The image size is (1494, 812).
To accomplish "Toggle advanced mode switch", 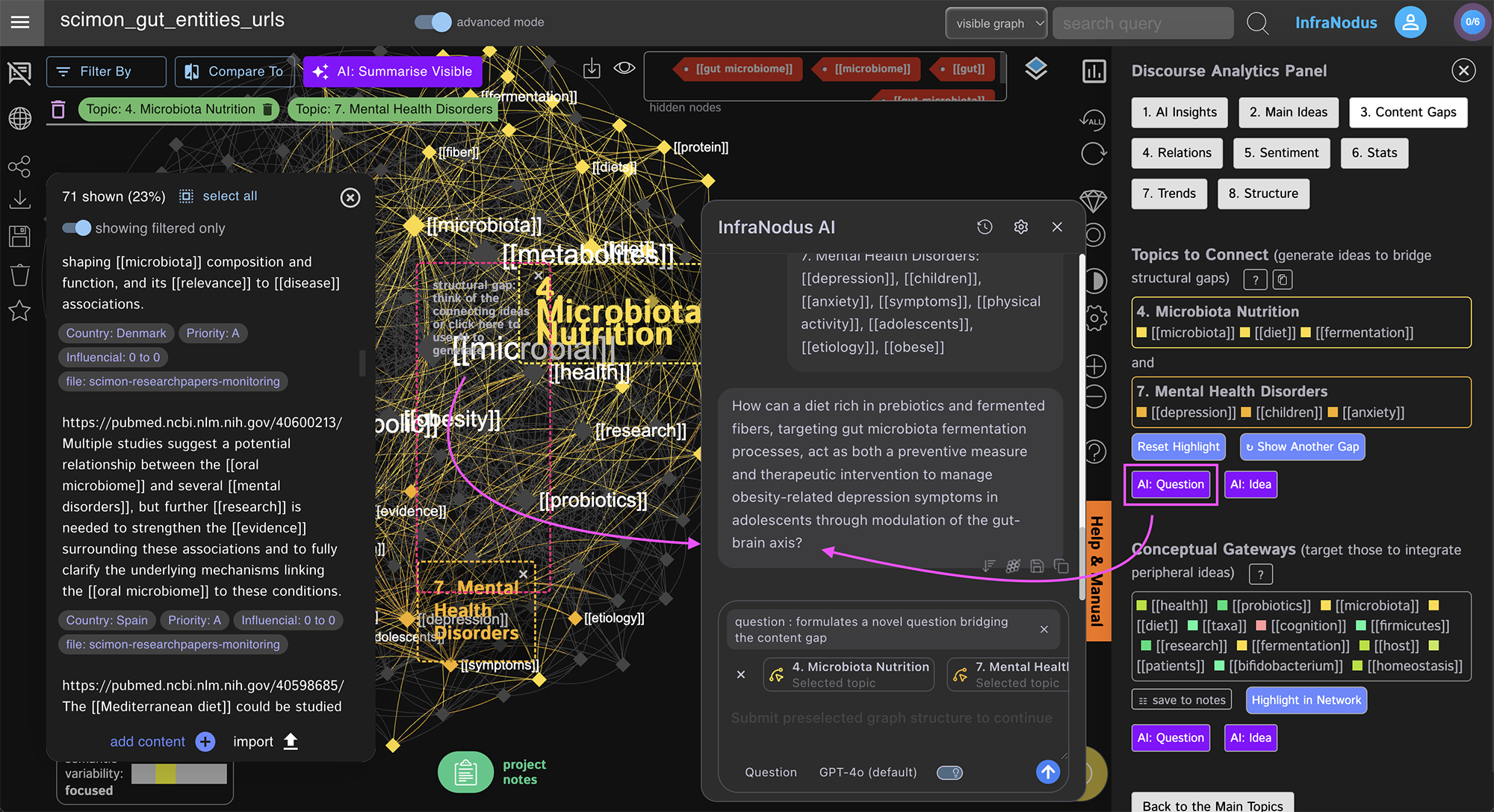I will pyautogui.click(x=433, y=22).
